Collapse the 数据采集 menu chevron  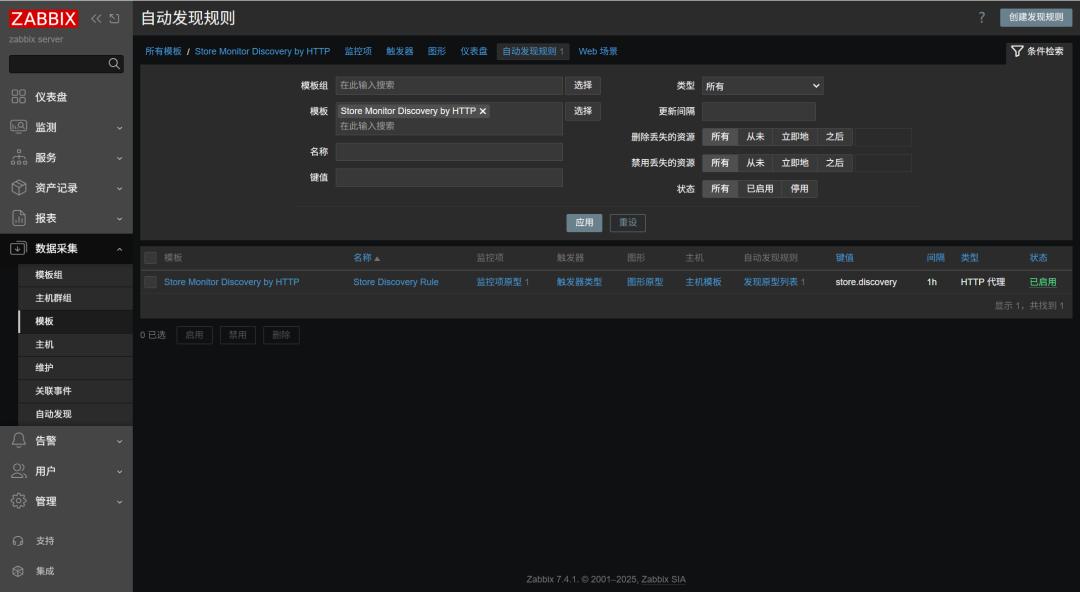(119, 249)
